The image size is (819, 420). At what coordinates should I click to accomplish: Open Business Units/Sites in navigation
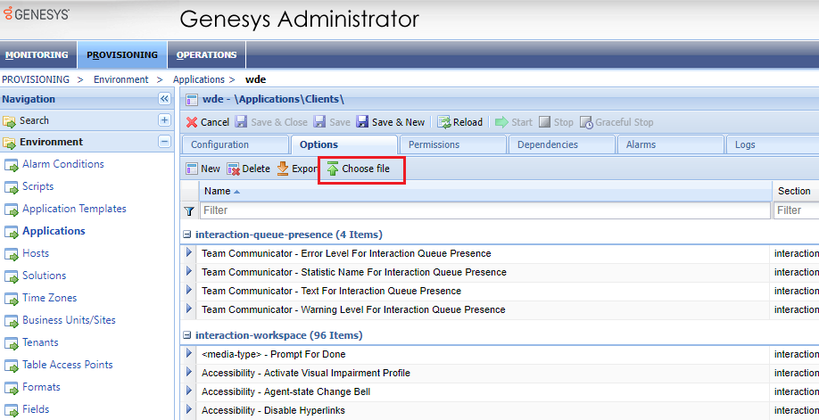click(x=69, y=320)
